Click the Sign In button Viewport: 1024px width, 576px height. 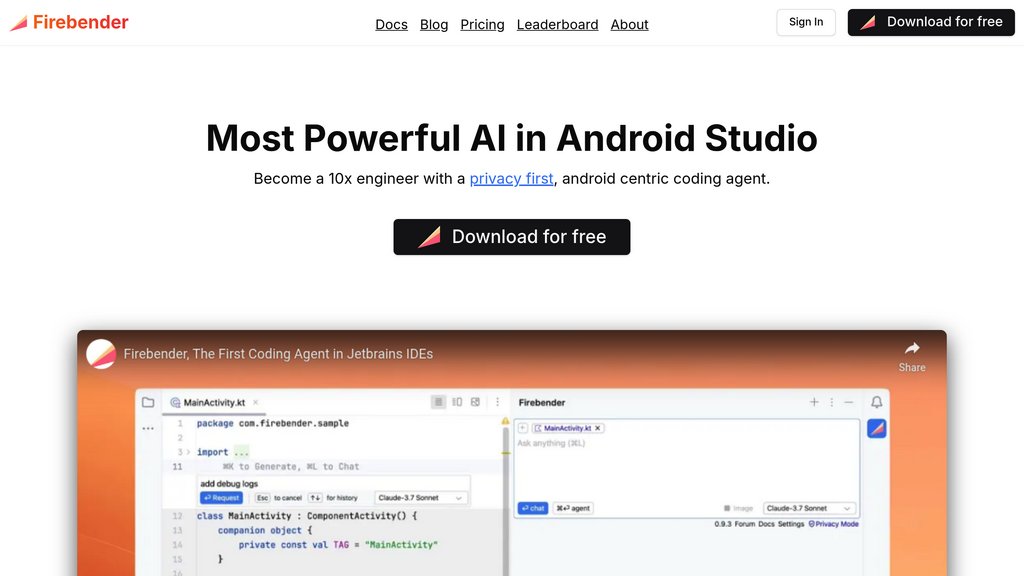pos(806,22)
